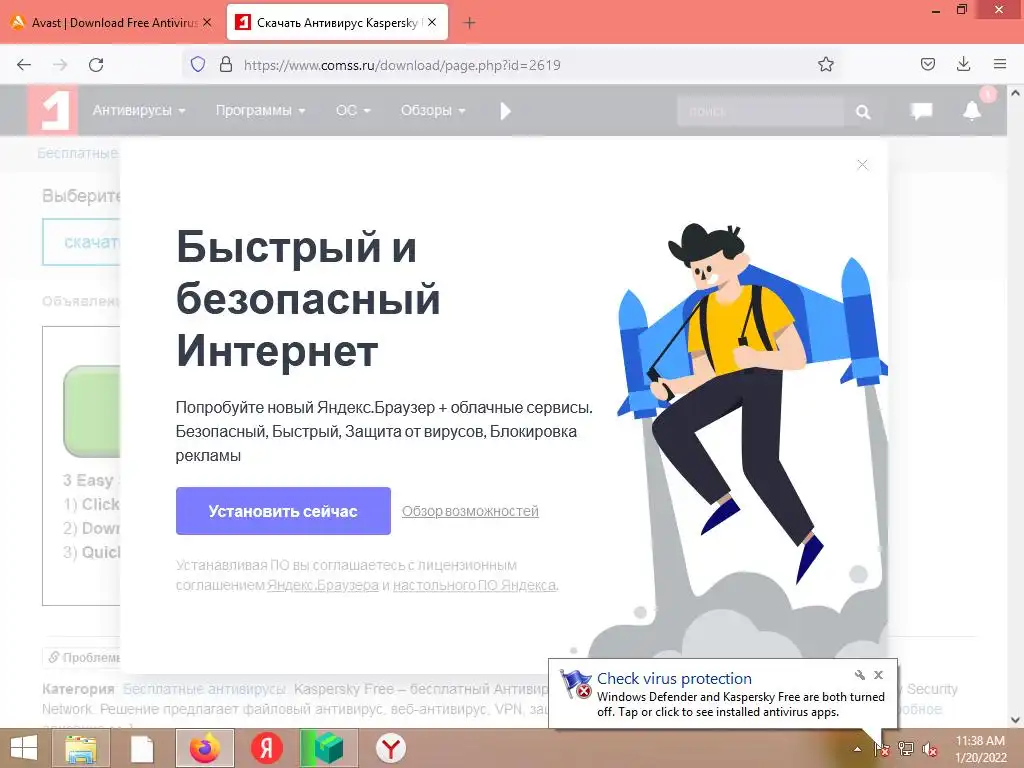This screenshot has height=768, width=1024.
Task: Open the Firefox downloads panel
Action: coord(963,64)
